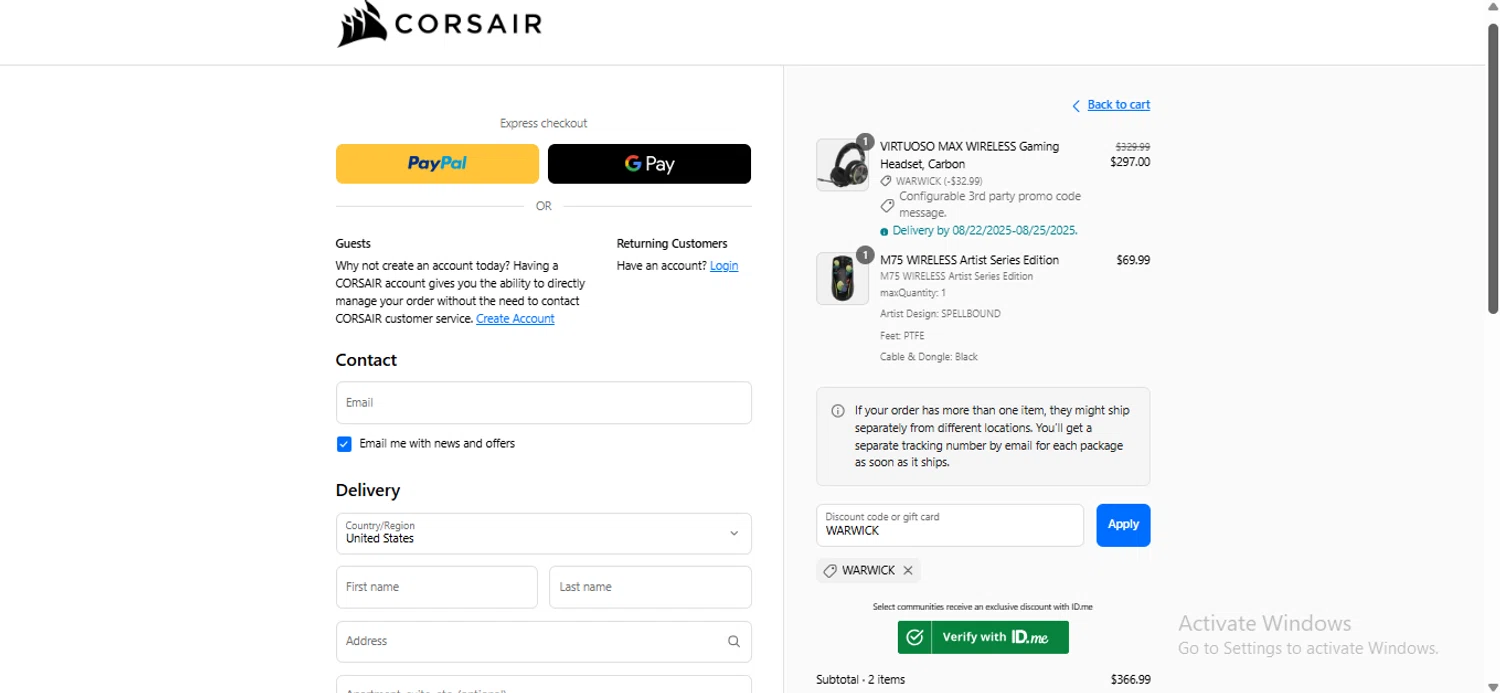The image size is (1500, 693).
Task: Click the Create Account link
Action: coord(515,319)
